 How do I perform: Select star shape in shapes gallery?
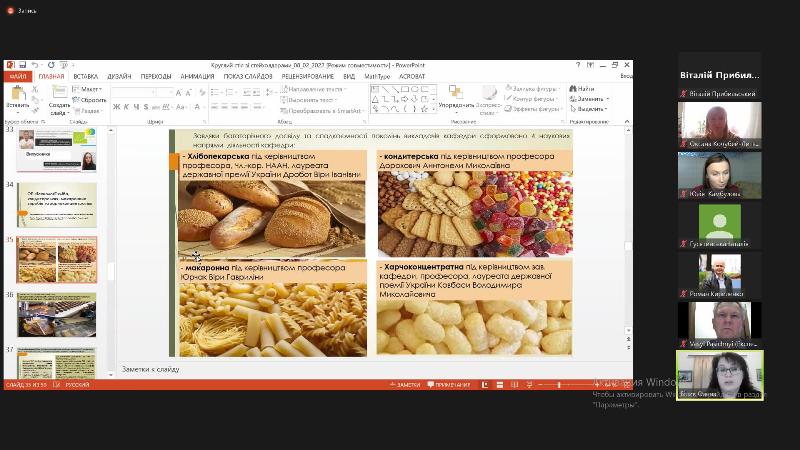pyautogui.click(x=424, y=109)
